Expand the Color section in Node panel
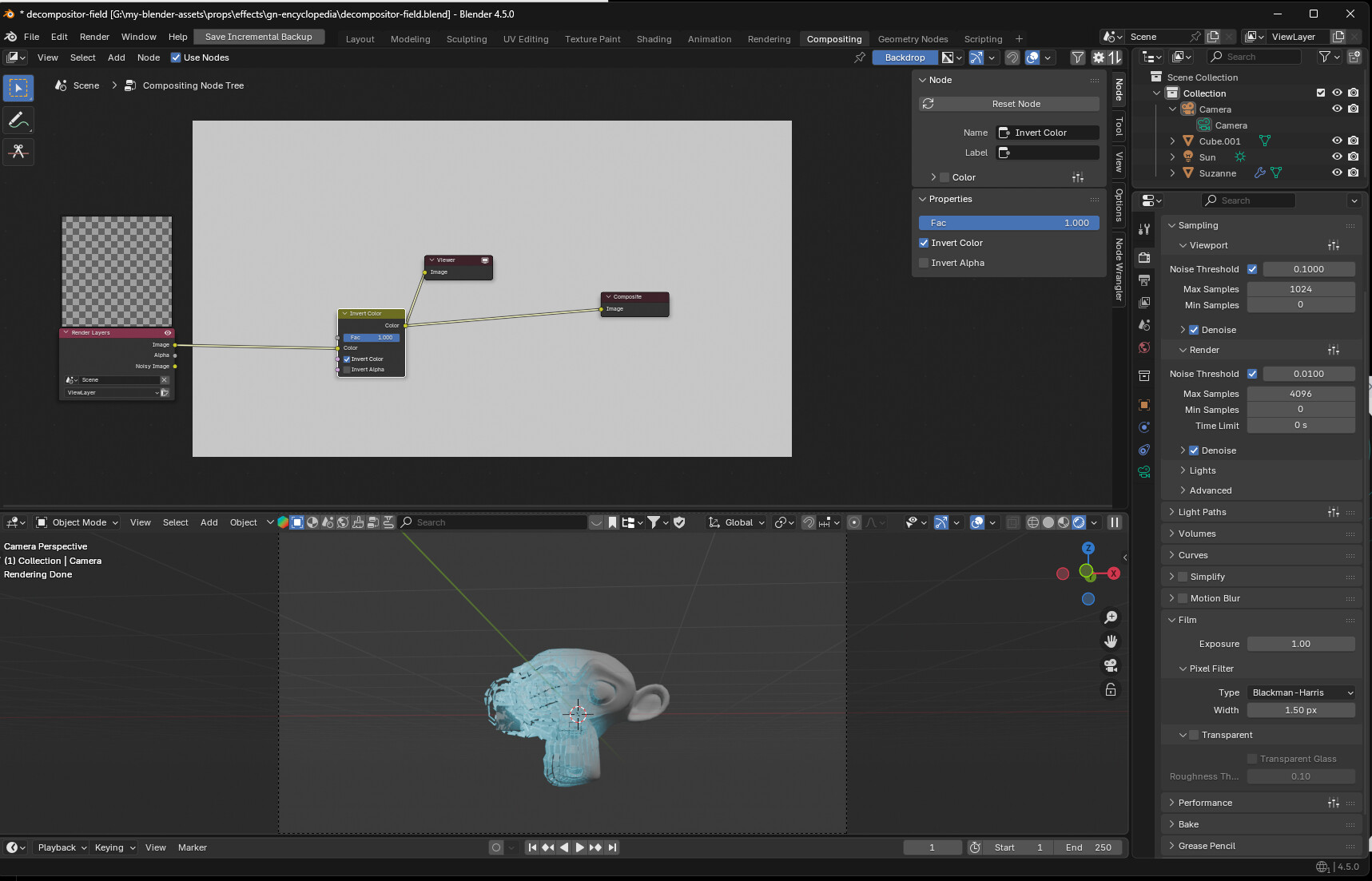 pyautogui.click(x=933, y=177)
